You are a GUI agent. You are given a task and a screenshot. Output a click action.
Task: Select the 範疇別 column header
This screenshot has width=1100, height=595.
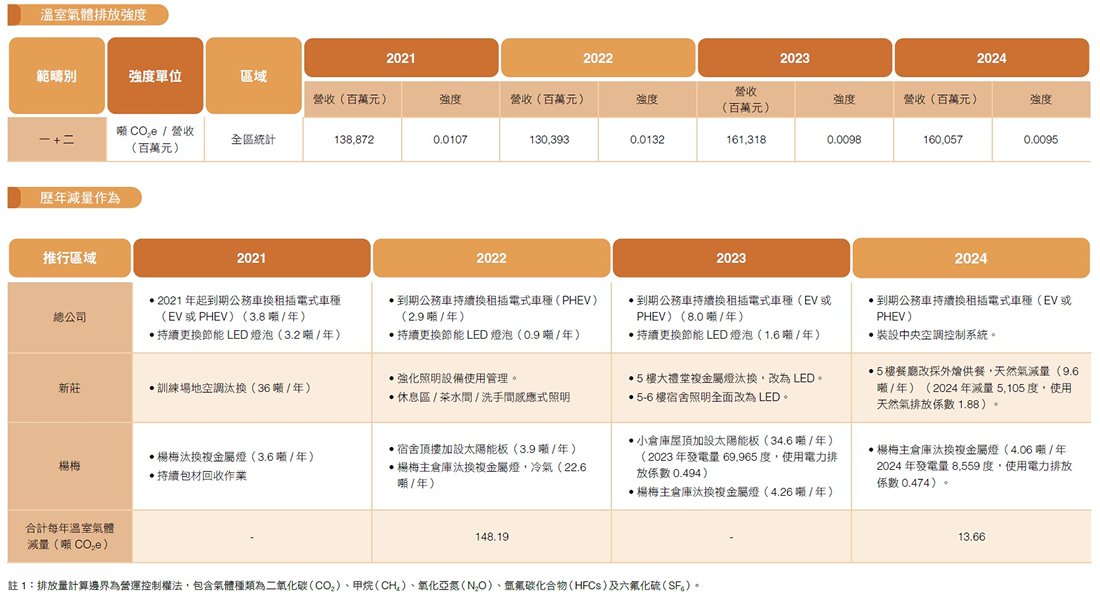coord(56,76)
